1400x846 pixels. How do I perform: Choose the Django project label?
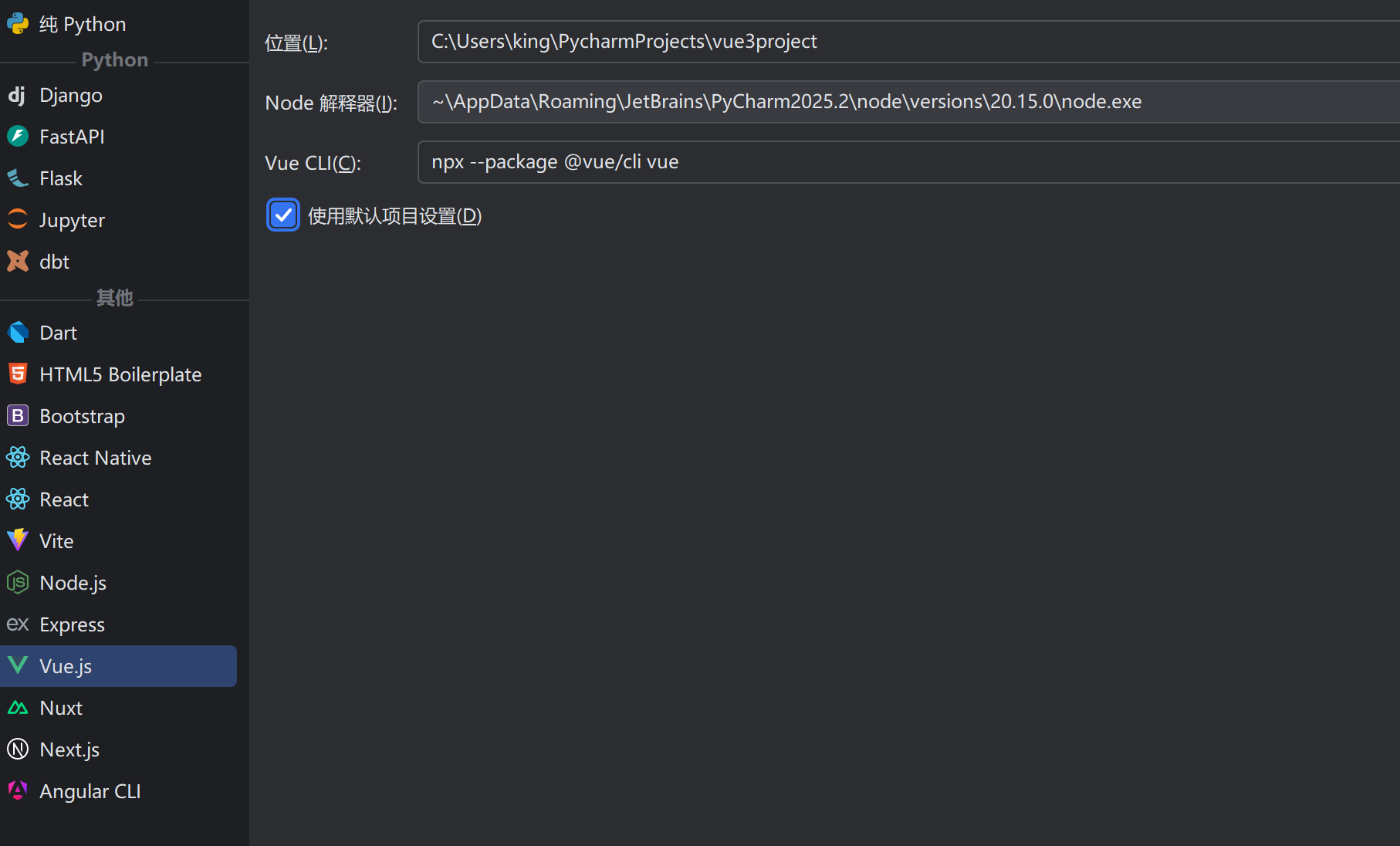point(71,95)
